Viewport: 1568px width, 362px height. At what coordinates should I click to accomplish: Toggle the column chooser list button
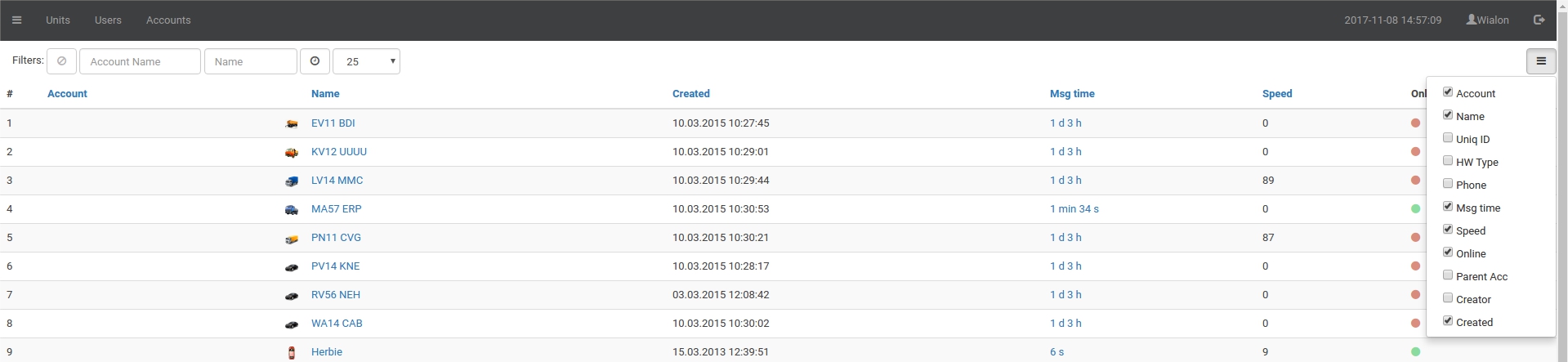[1540, 61]
